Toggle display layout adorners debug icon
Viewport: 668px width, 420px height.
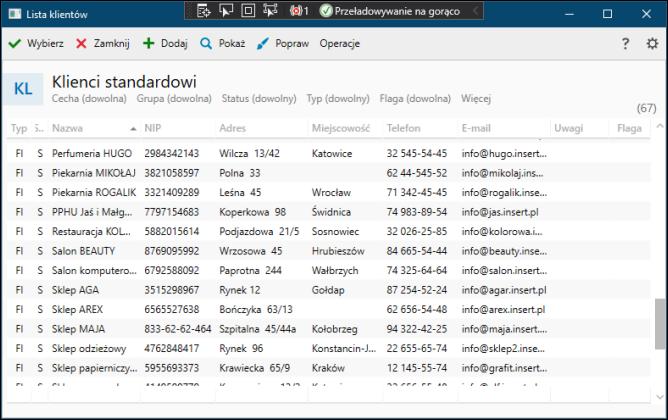coord(248,11)
